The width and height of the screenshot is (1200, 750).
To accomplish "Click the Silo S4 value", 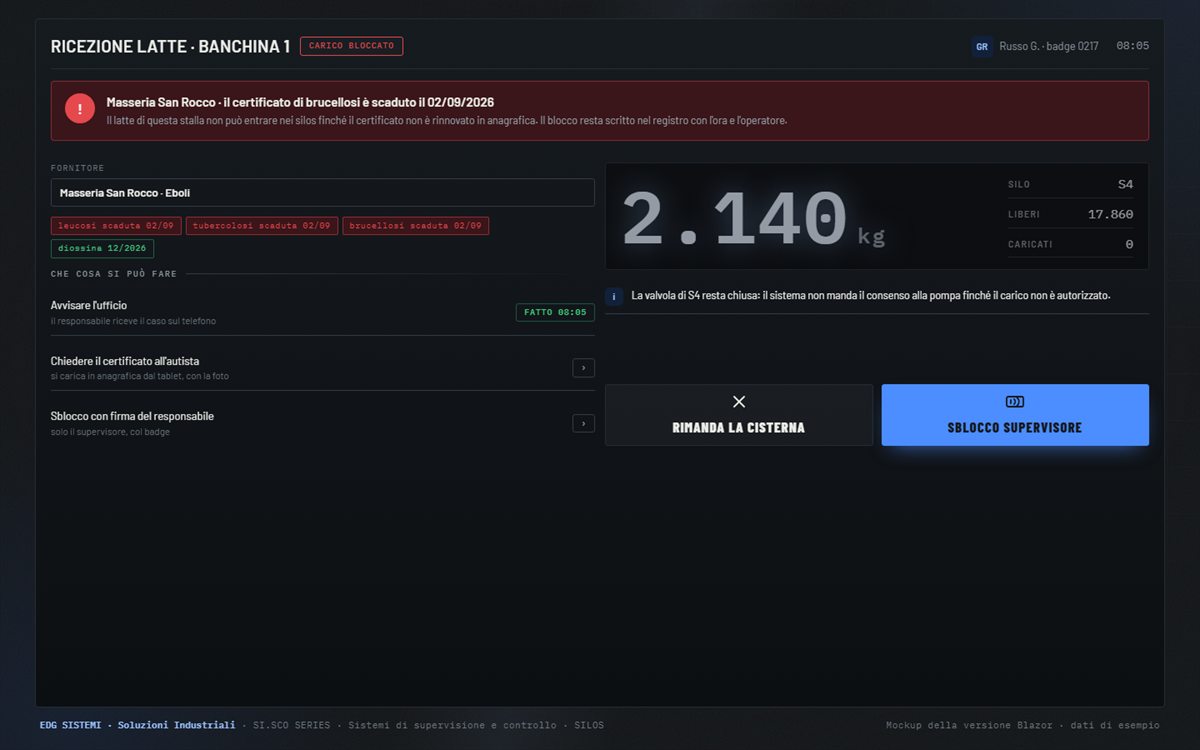I will coord(1125,184).
